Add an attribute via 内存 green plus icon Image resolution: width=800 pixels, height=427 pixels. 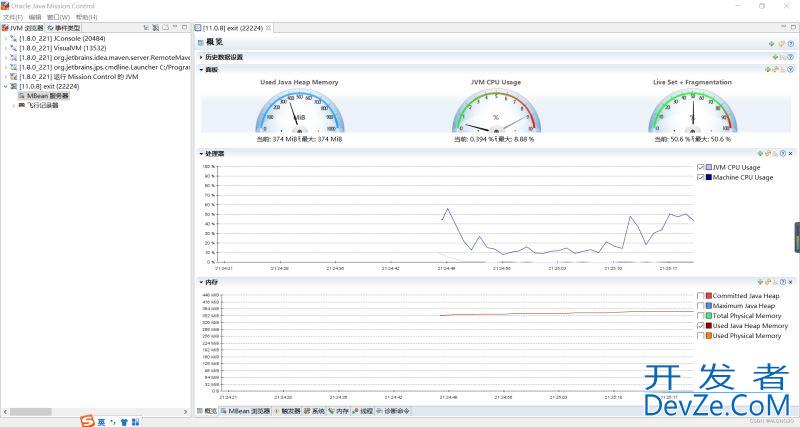(760, 282)
